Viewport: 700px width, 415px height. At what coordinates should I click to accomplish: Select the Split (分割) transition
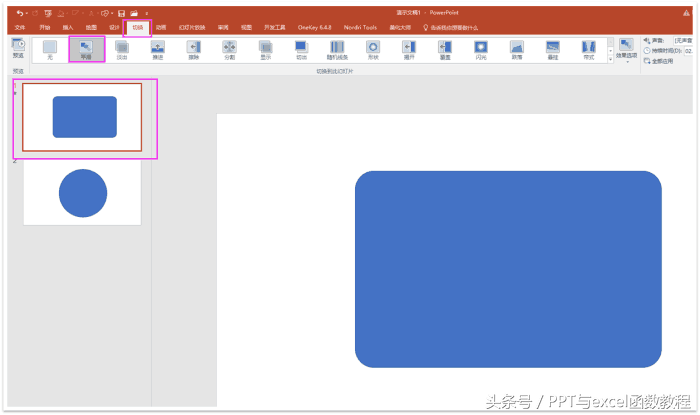(229, 50)
